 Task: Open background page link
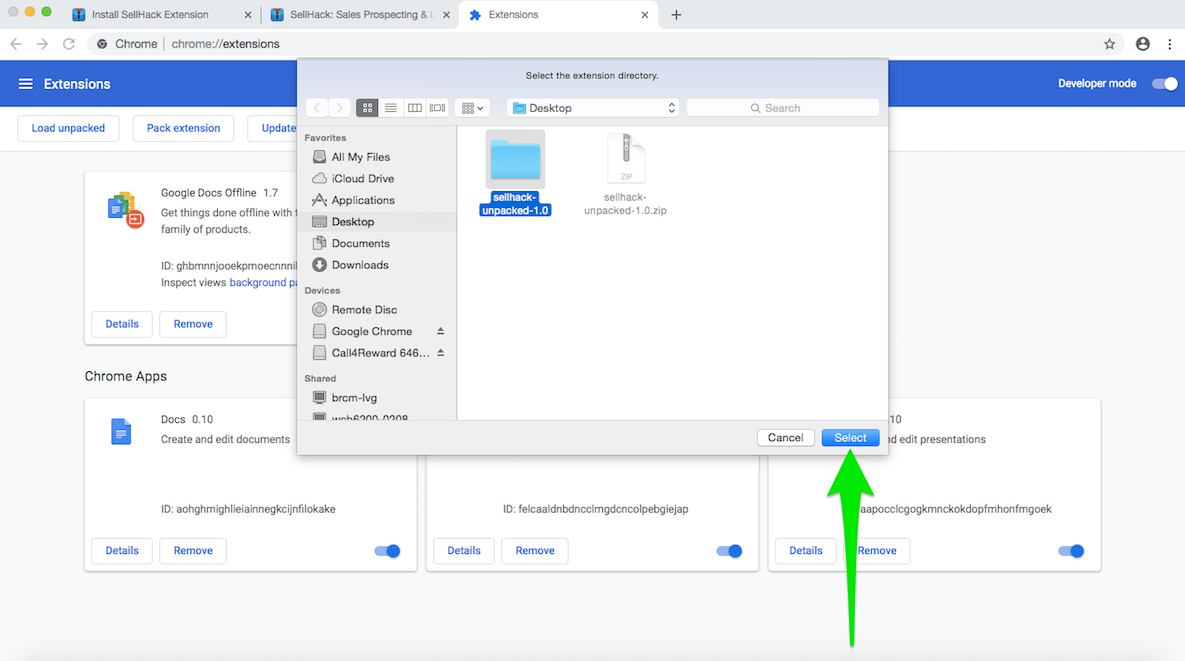pyautogui.click(x=263, y=283)
